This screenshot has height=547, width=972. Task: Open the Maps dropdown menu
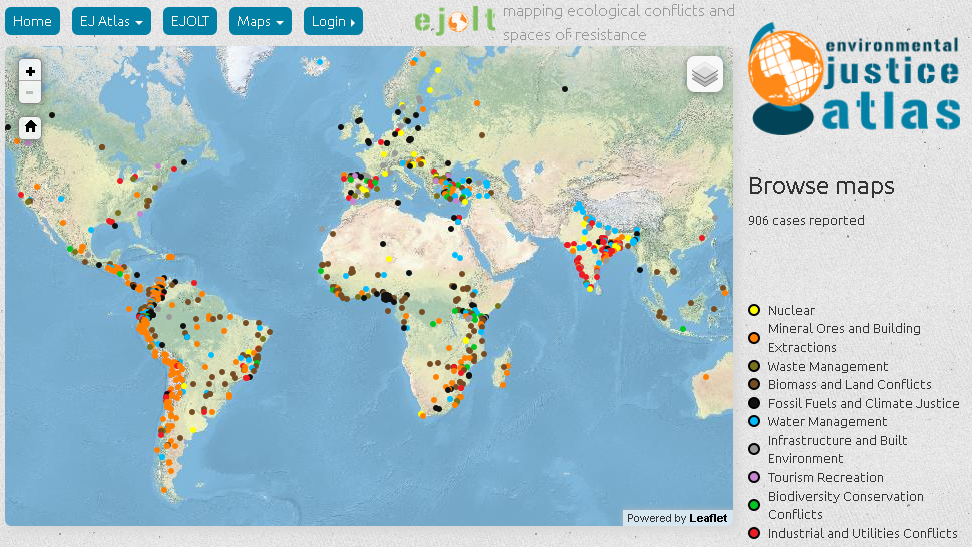pos(260,21)
